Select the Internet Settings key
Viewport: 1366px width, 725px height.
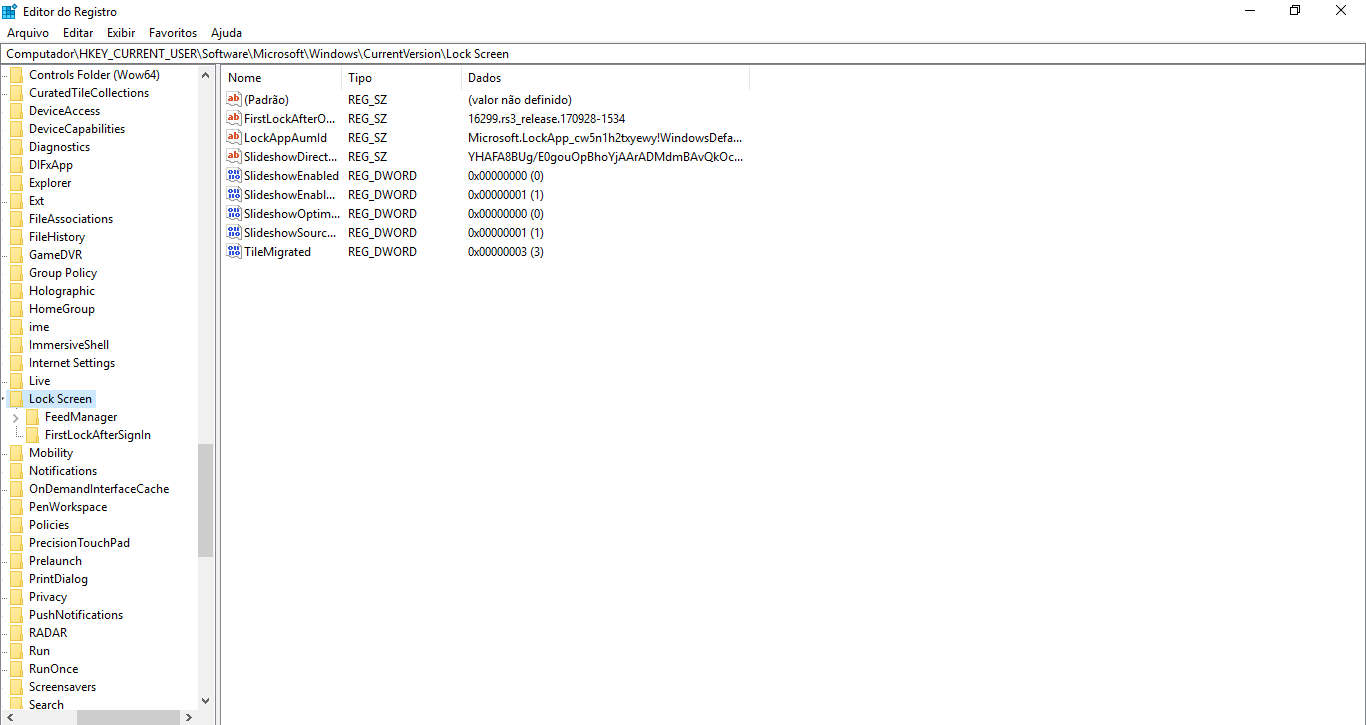(72, 363)
